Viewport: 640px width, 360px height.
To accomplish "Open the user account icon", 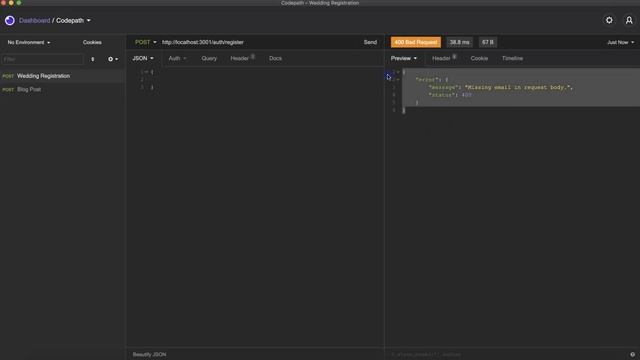I will pos(629,20).
